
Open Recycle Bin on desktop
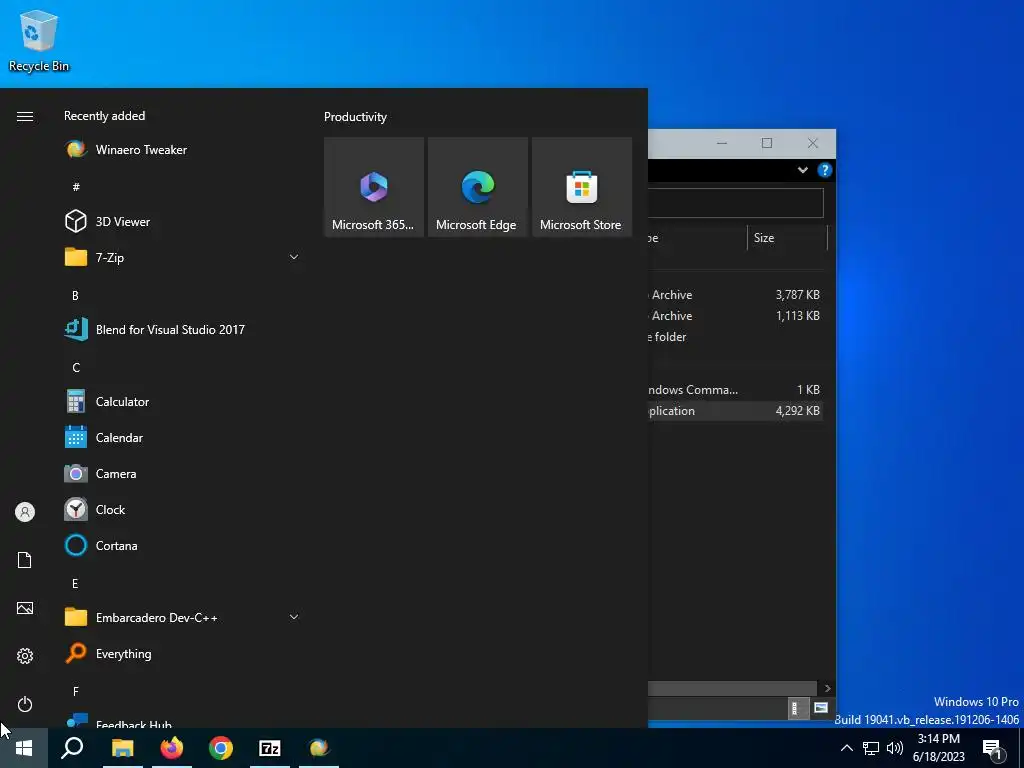[39, 40]
